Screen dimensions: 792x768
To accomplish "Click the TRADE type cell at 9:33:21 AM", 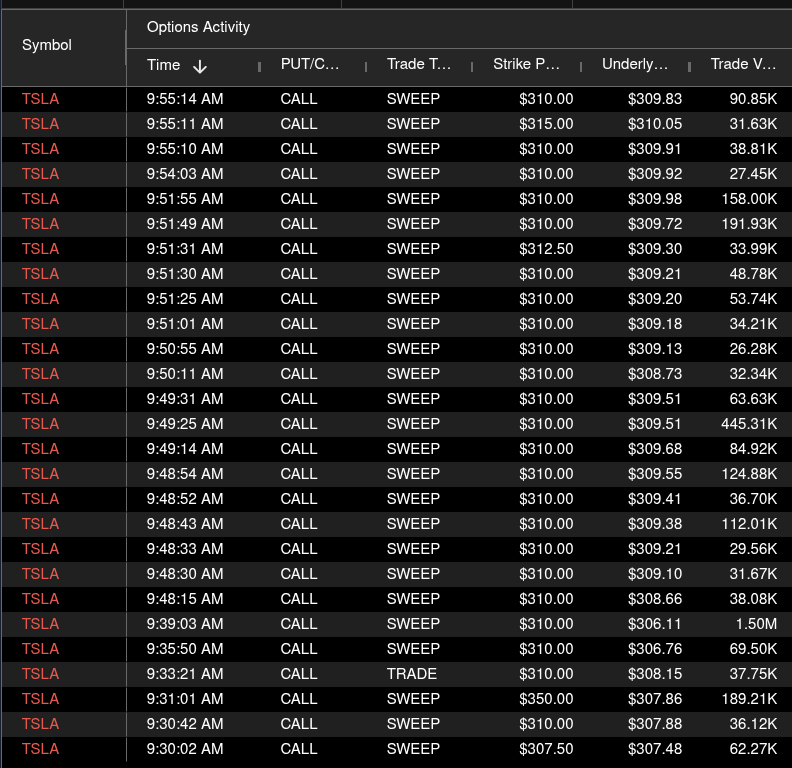I will pyautogui.click(x=412, y=674).
